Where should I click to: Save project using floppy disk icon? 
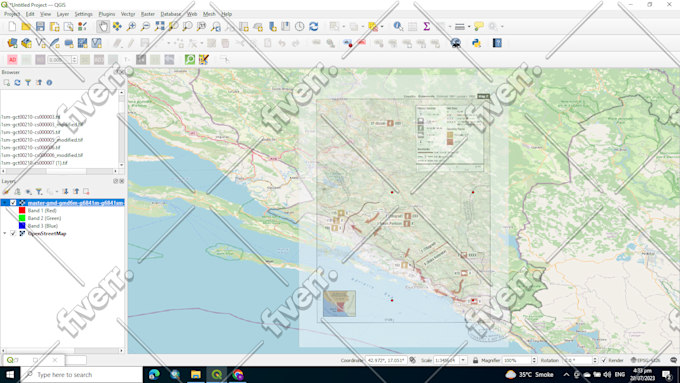pyautogui.click(x=40, y=26)
